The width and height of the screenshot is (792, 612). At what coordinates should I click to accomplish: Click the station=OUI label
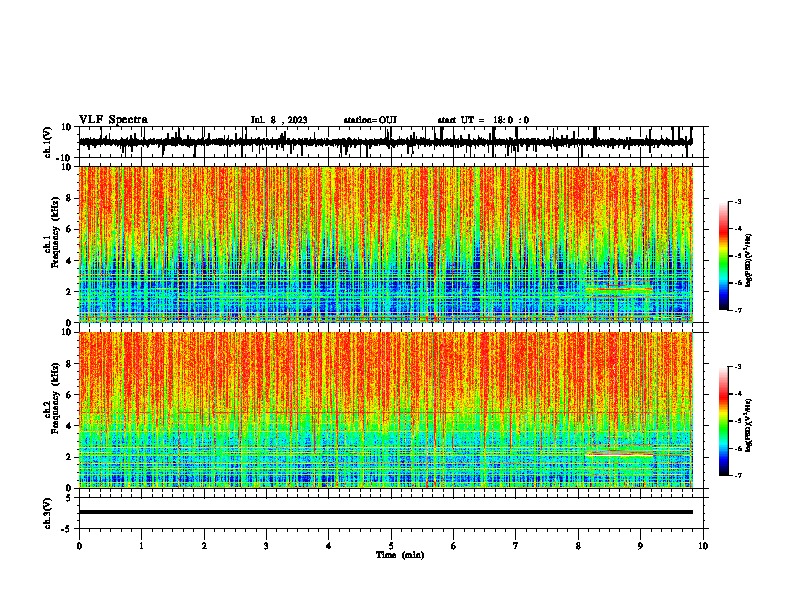370,120
